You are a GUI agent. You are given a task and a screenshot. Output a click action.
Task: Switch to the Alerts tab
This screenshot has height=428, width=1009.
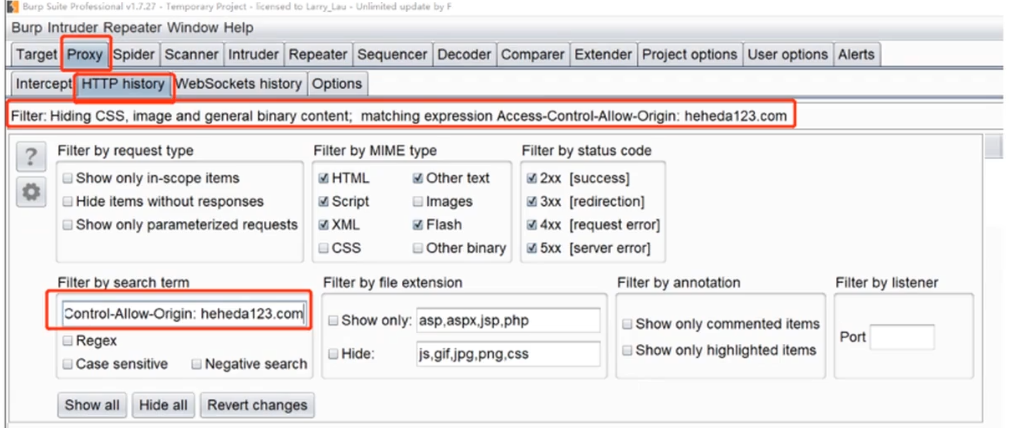856,55
